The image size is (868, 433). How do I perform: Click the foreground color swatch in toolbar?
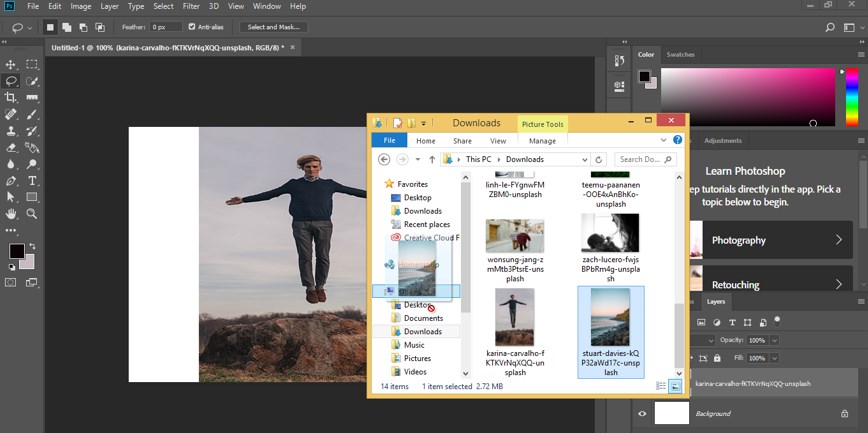click(x=16, y=251)
